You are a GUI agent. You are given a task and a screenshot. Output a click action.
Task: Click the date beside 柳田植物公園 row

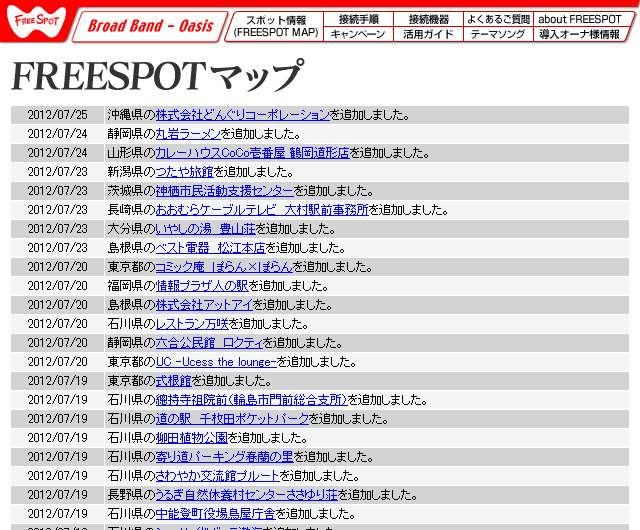[x=58, y=437]
